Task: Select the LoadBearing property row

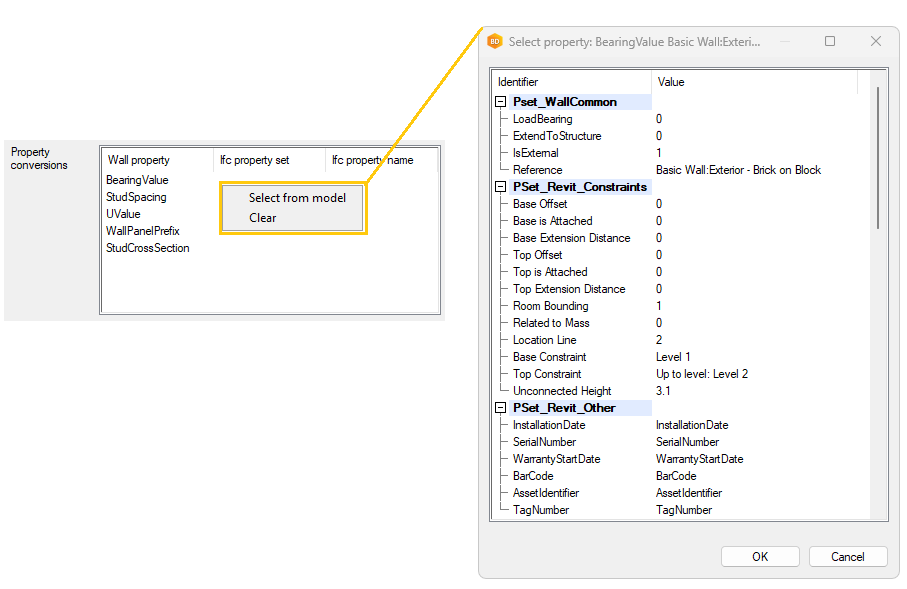Action: [542, 119]
